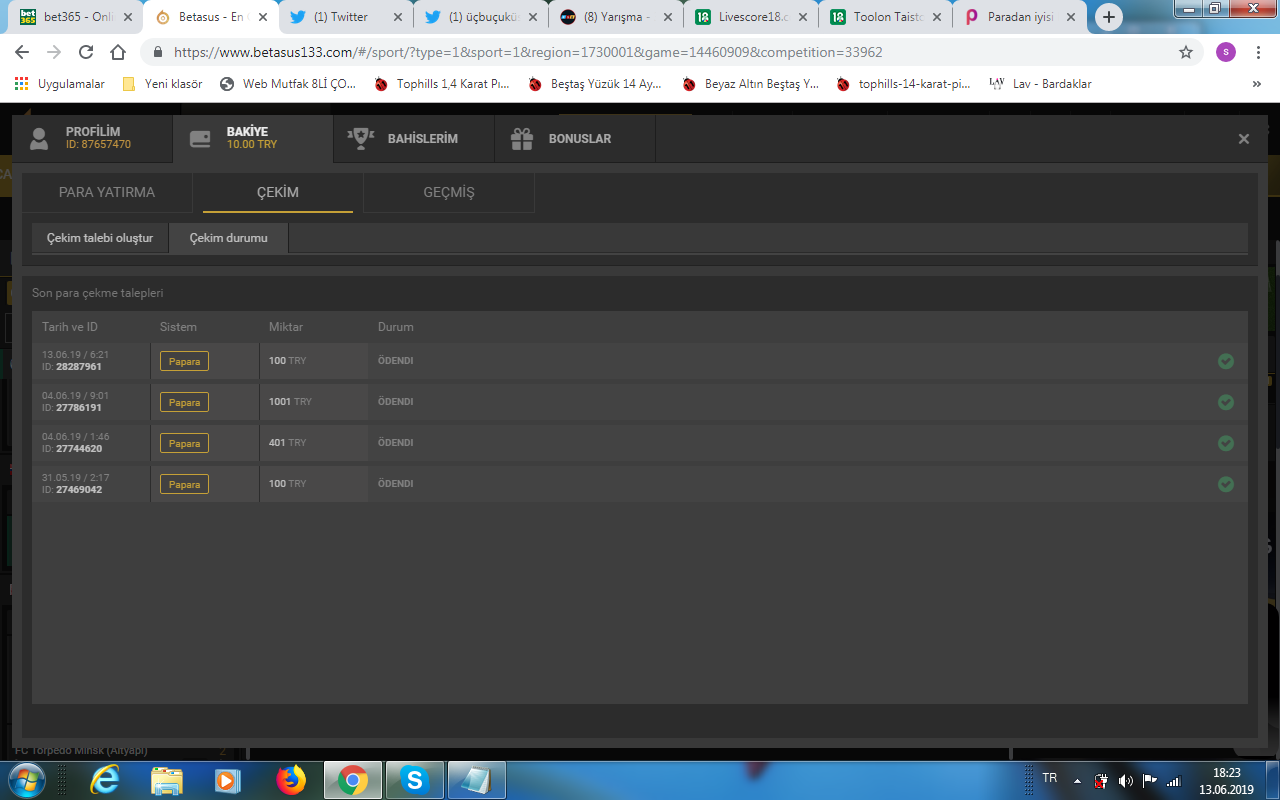Open Bahislerim trophy section

413,139
